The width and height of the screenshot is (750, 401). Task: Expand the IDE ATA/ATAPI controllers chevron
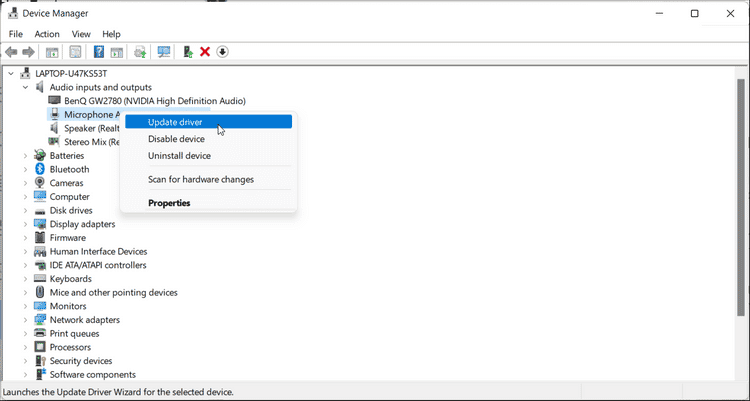pos(25,265)
